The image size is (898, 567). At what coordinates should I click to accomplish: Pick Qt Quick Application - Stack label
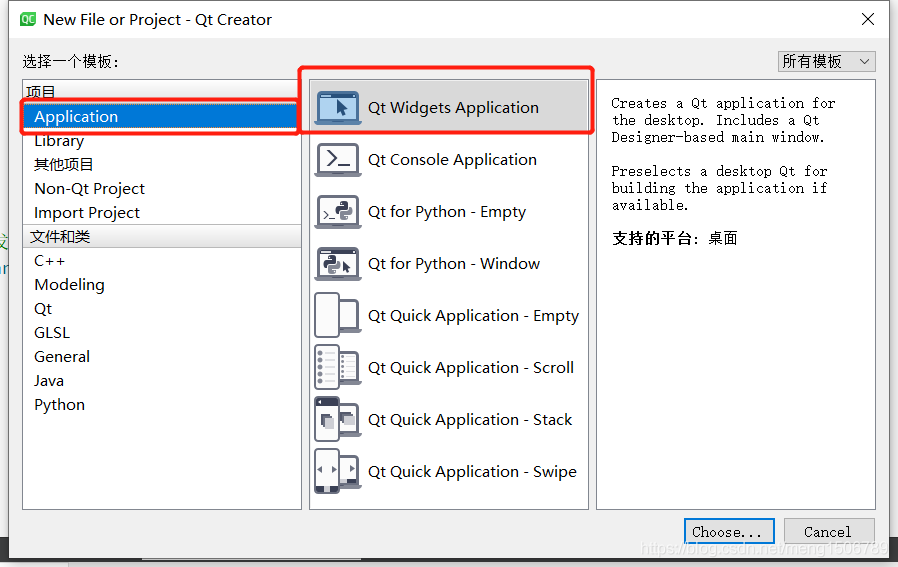point(470,420)
